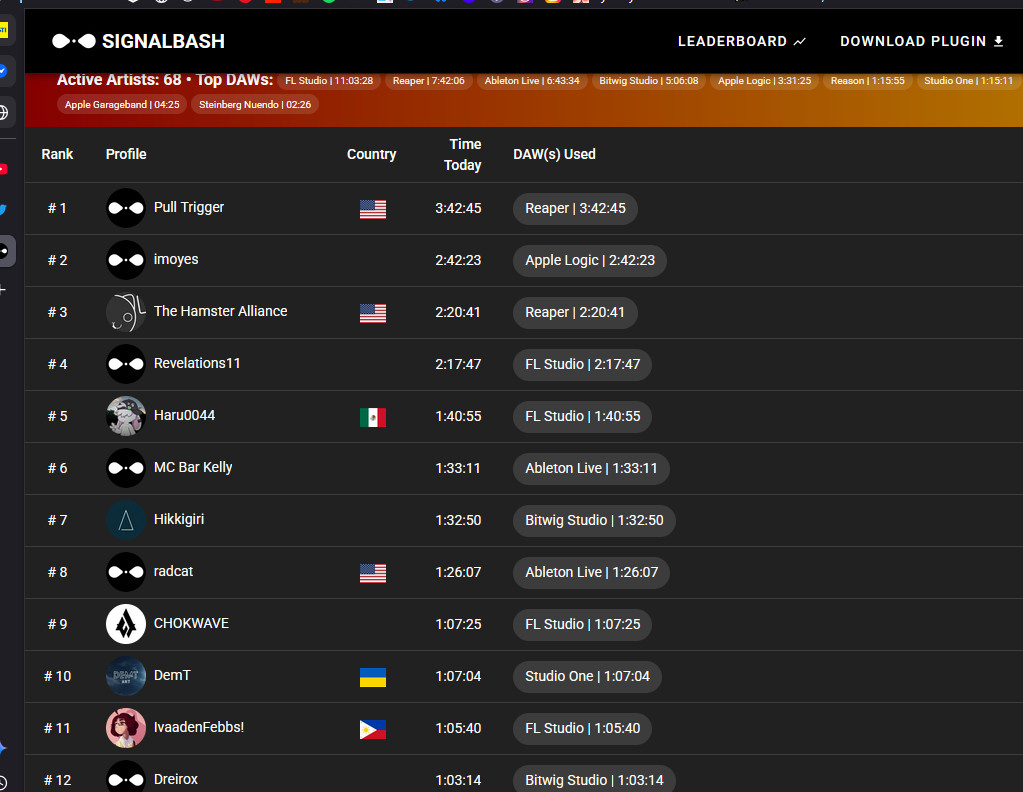Image resolution: width=1023 pixels, height=792 pixels.
Task: Click the Time Today column header
Action: (463, 155)
